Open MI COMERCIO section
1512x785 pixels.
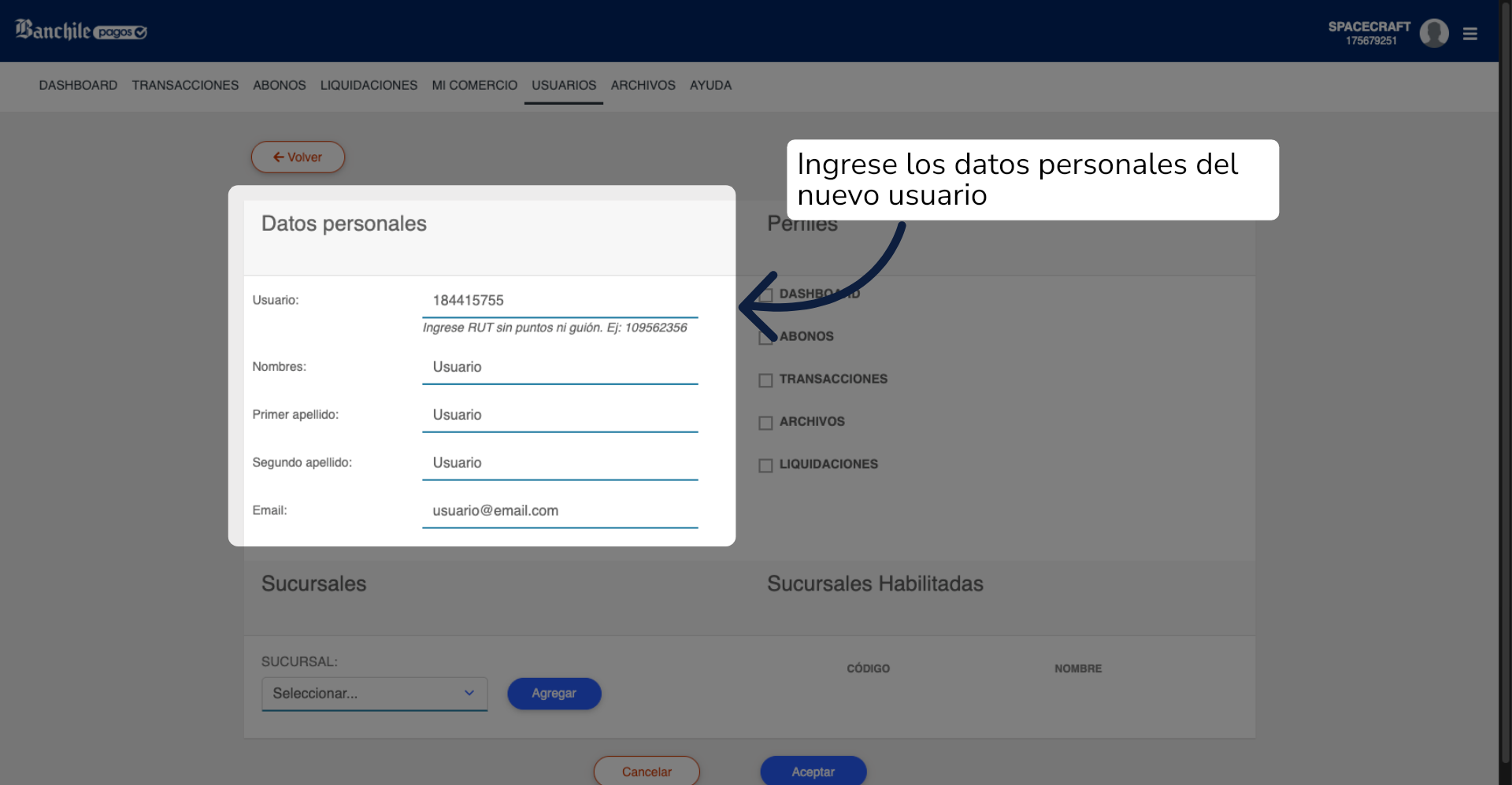(474, 85)
